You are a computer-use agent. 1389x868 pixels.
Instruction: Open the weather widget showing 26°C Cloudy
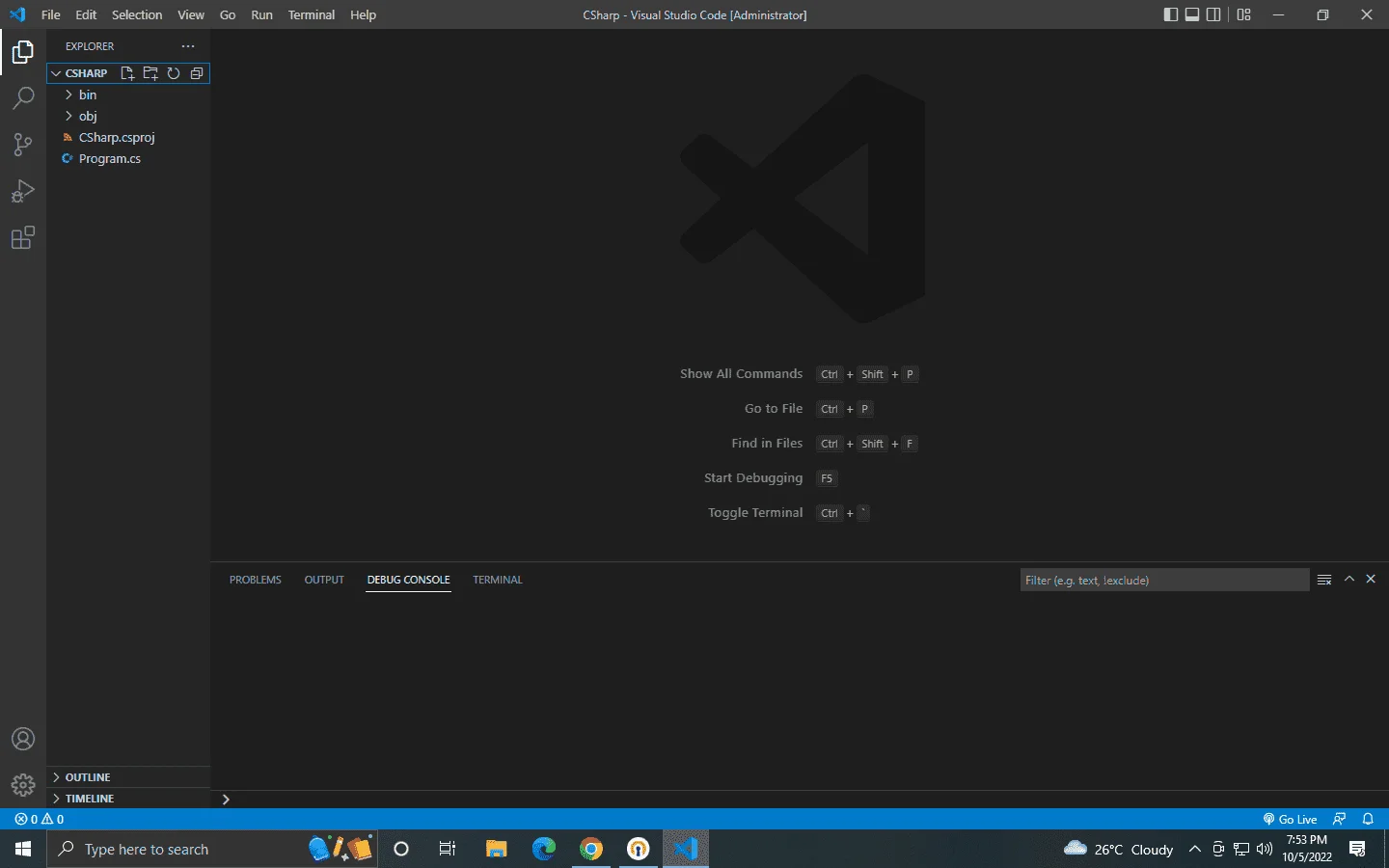[1118, 849]
